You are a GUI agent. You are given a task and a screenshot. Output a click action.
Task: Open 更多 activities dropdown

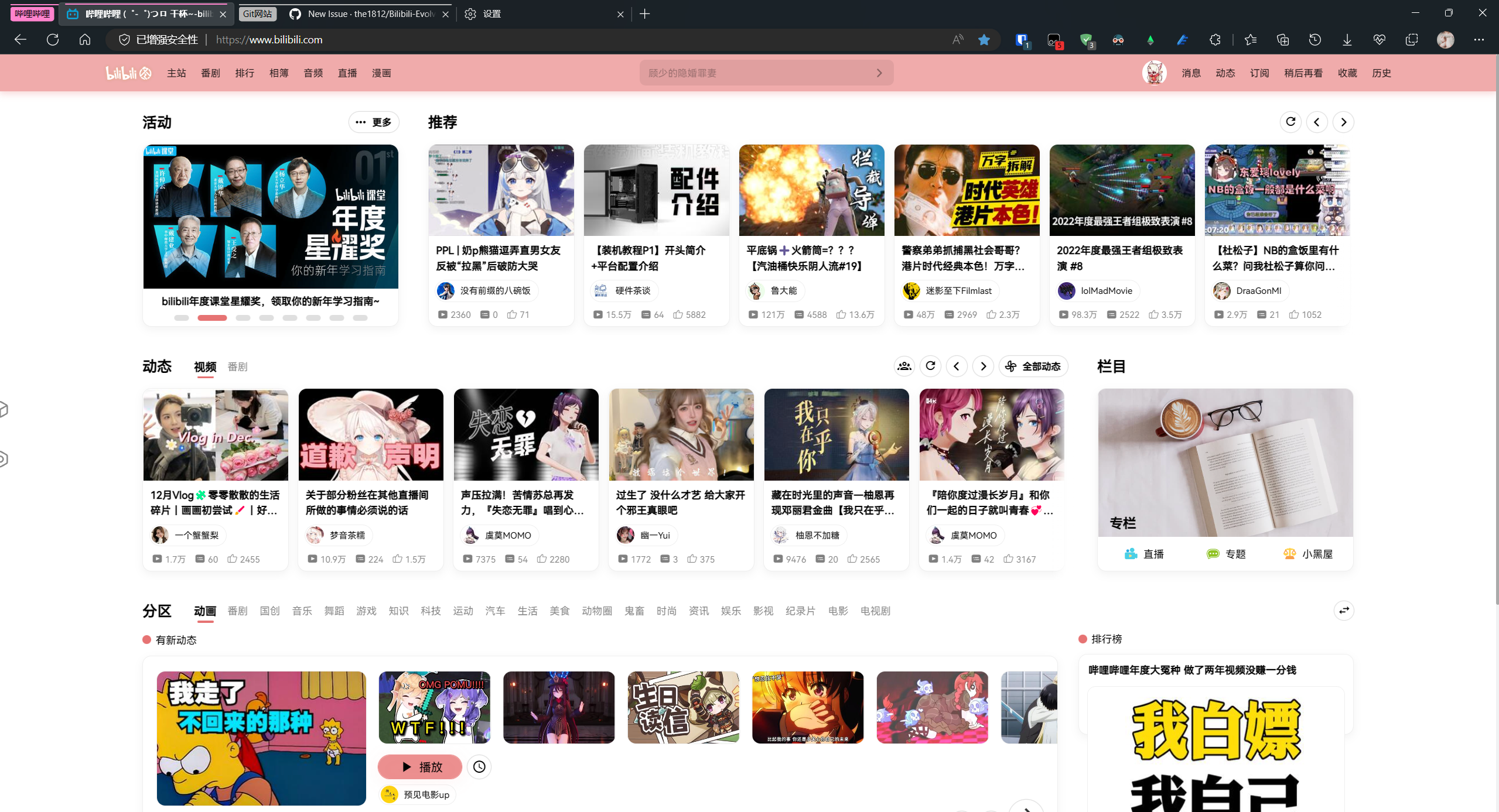[x=374, y=122]
